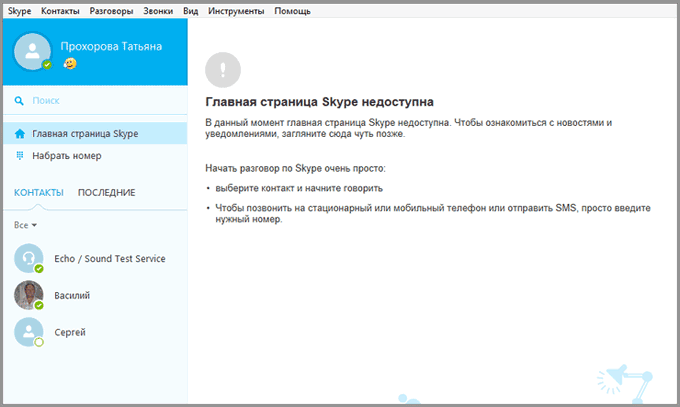Click text Начать разговор по Skype очень просто
680x407 pixels.
click(x=295, y=168)
